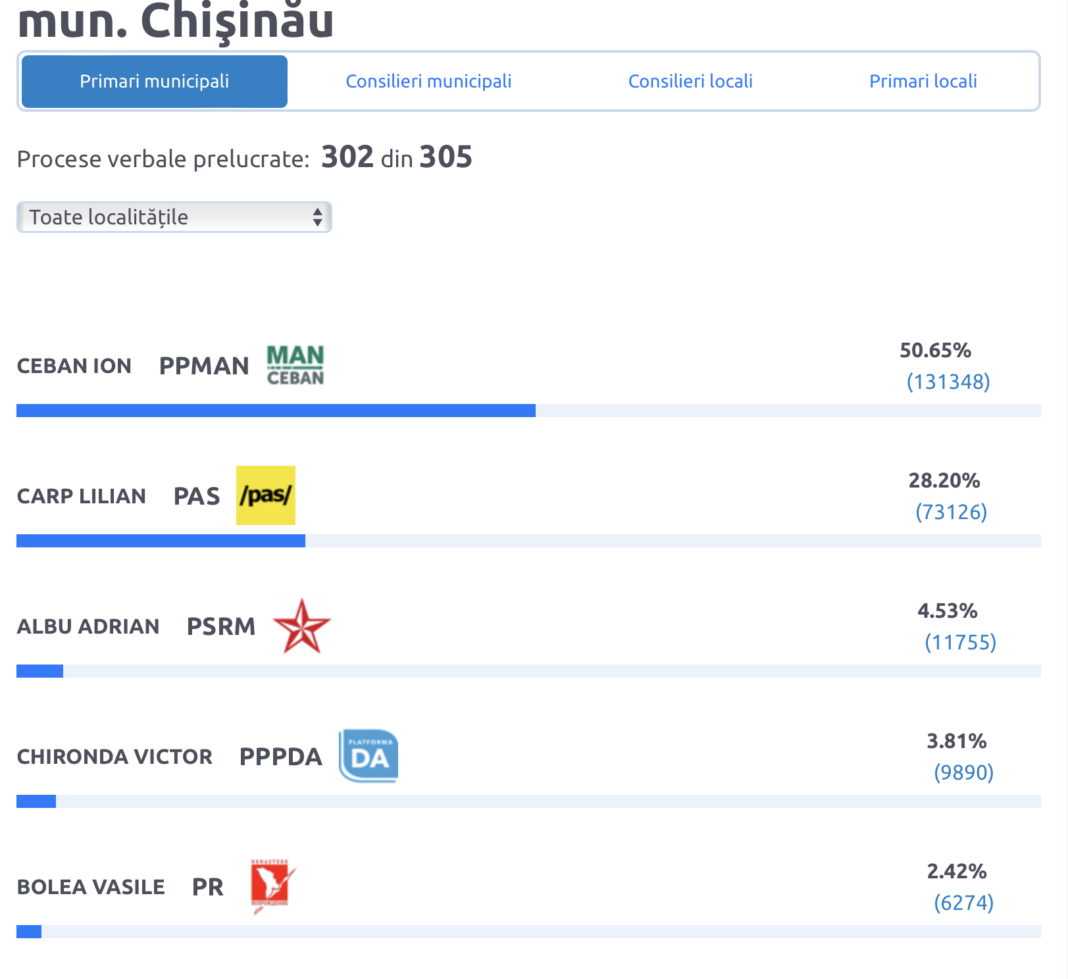The width and height of the screenshot is (1068, 979).
Task: Click the Platforma DA blue logo
Action: pos(368,756)
